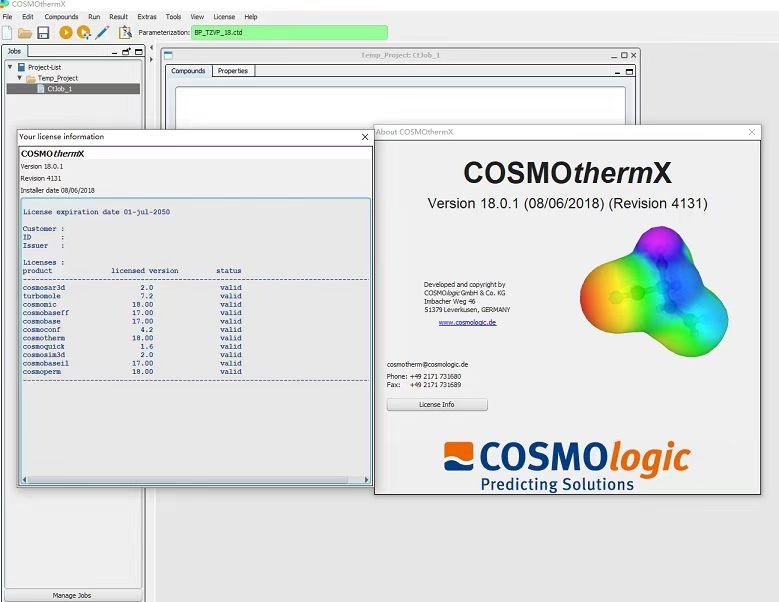Click the Temp_Project folder icon
Screen dimensions: 779x602
(31, 78)
